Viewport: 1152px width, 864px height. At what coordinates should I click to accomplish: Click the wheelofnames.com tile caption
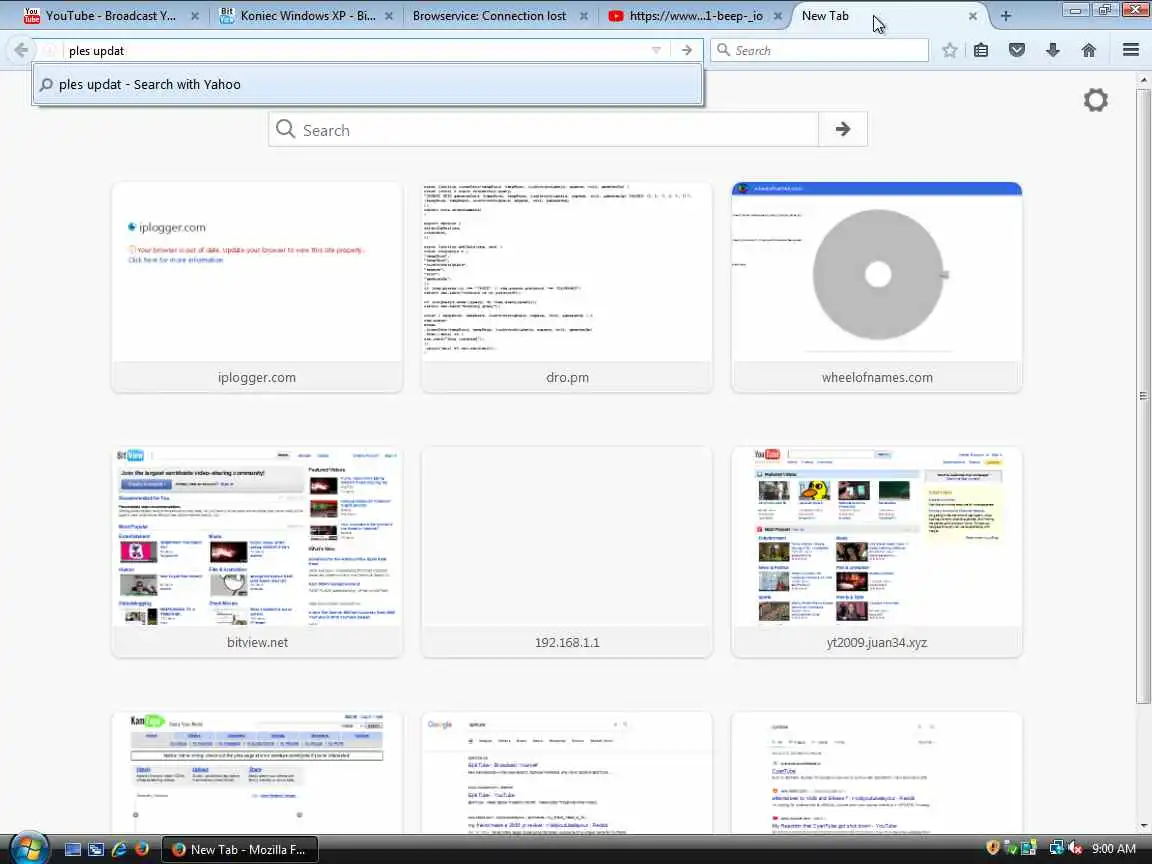coord(876,378)
